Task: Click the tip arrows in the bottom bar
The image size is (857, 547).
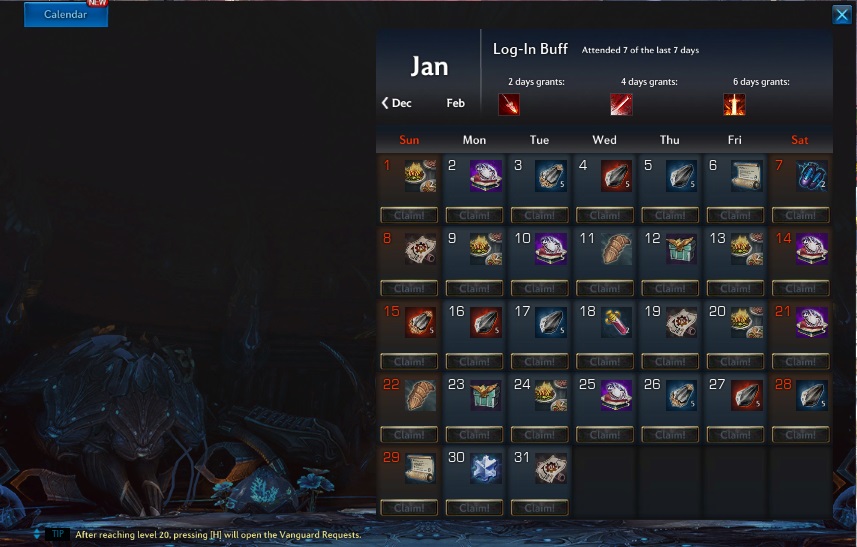Action: pos(37,534)
